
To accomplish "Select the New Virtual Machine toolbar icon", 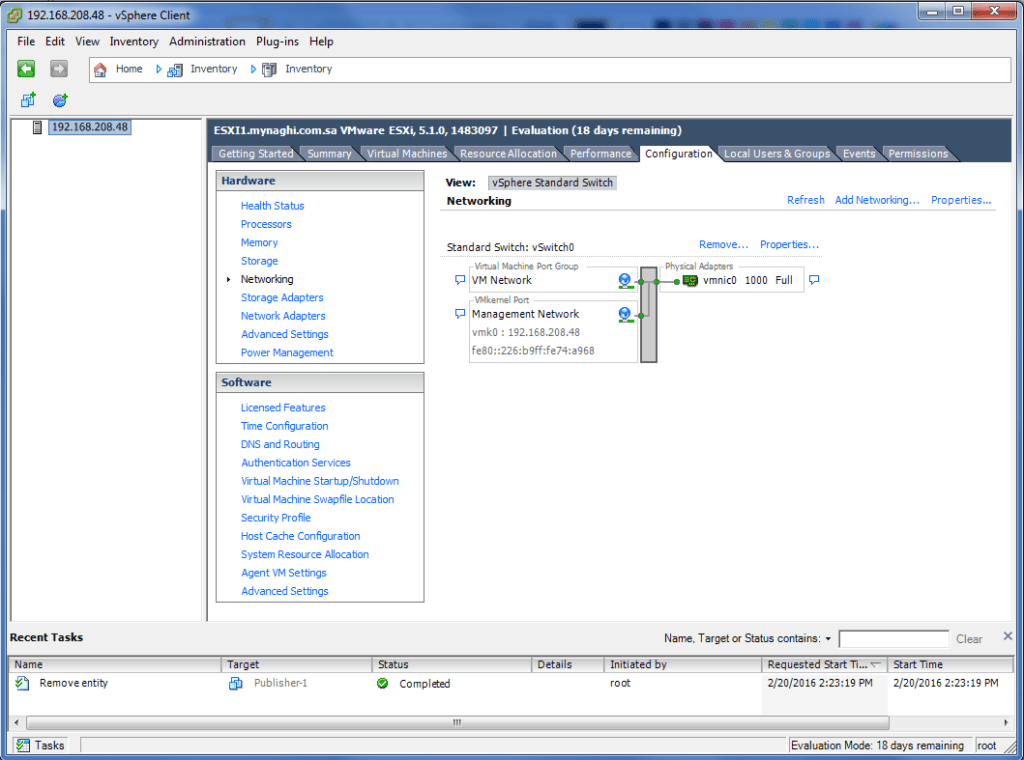I will click(x=27, y=98).
